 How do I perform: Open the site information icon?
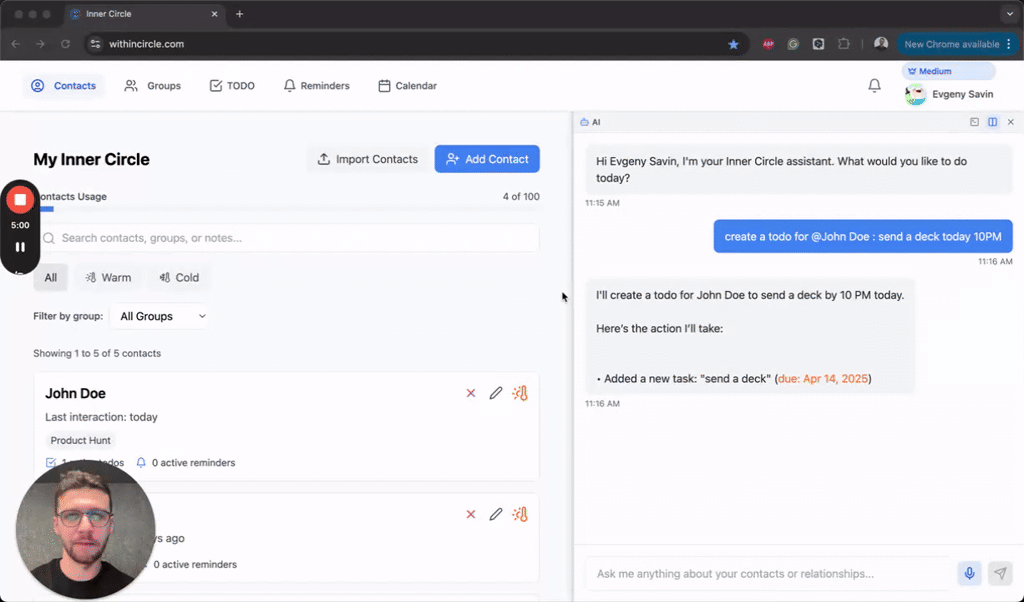click(95, 44)
